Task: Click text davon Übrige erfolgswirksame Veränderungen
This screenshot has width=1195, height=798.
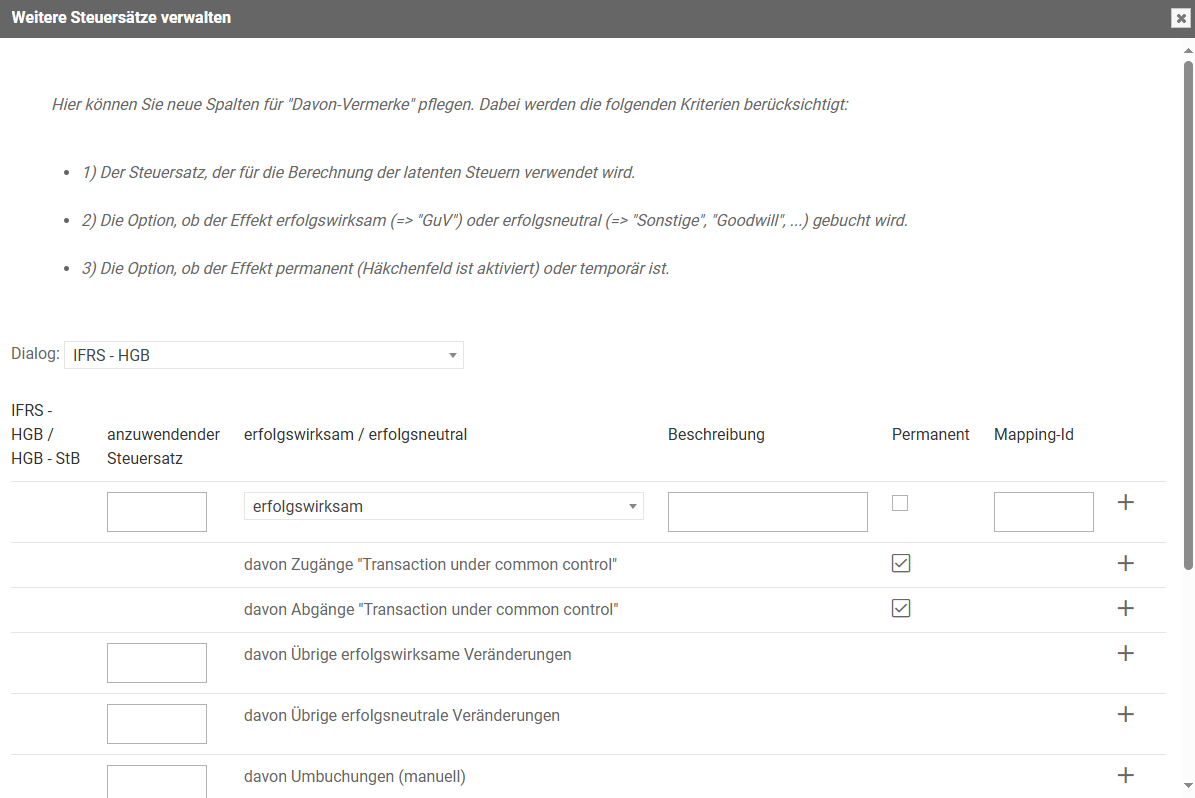Action: click(408, 655)
